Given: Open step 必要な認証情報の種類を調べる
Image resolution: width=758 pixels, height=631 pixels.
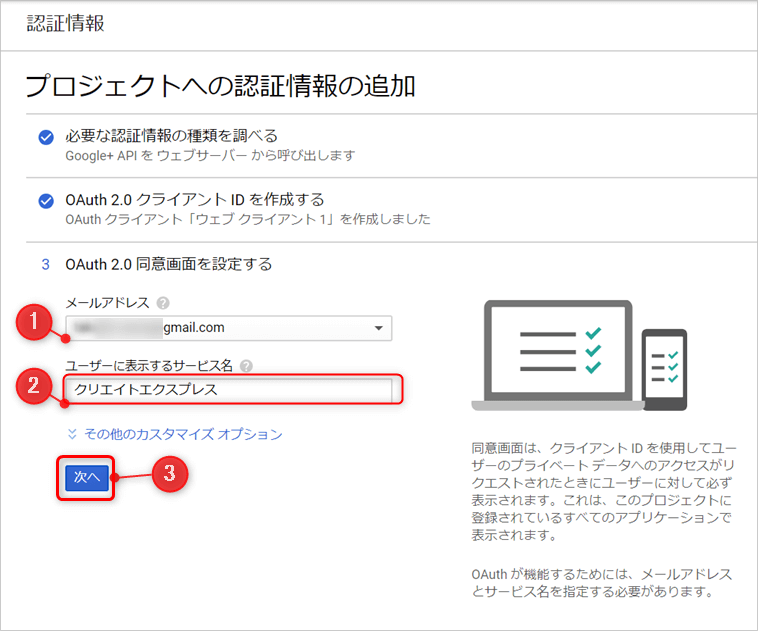Looking at the screenshot, I should (171, 135).
